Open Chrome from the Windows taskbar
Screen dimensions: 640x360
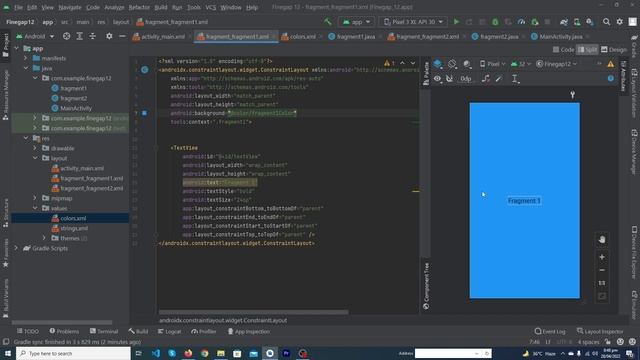click(x=204, y=353)
